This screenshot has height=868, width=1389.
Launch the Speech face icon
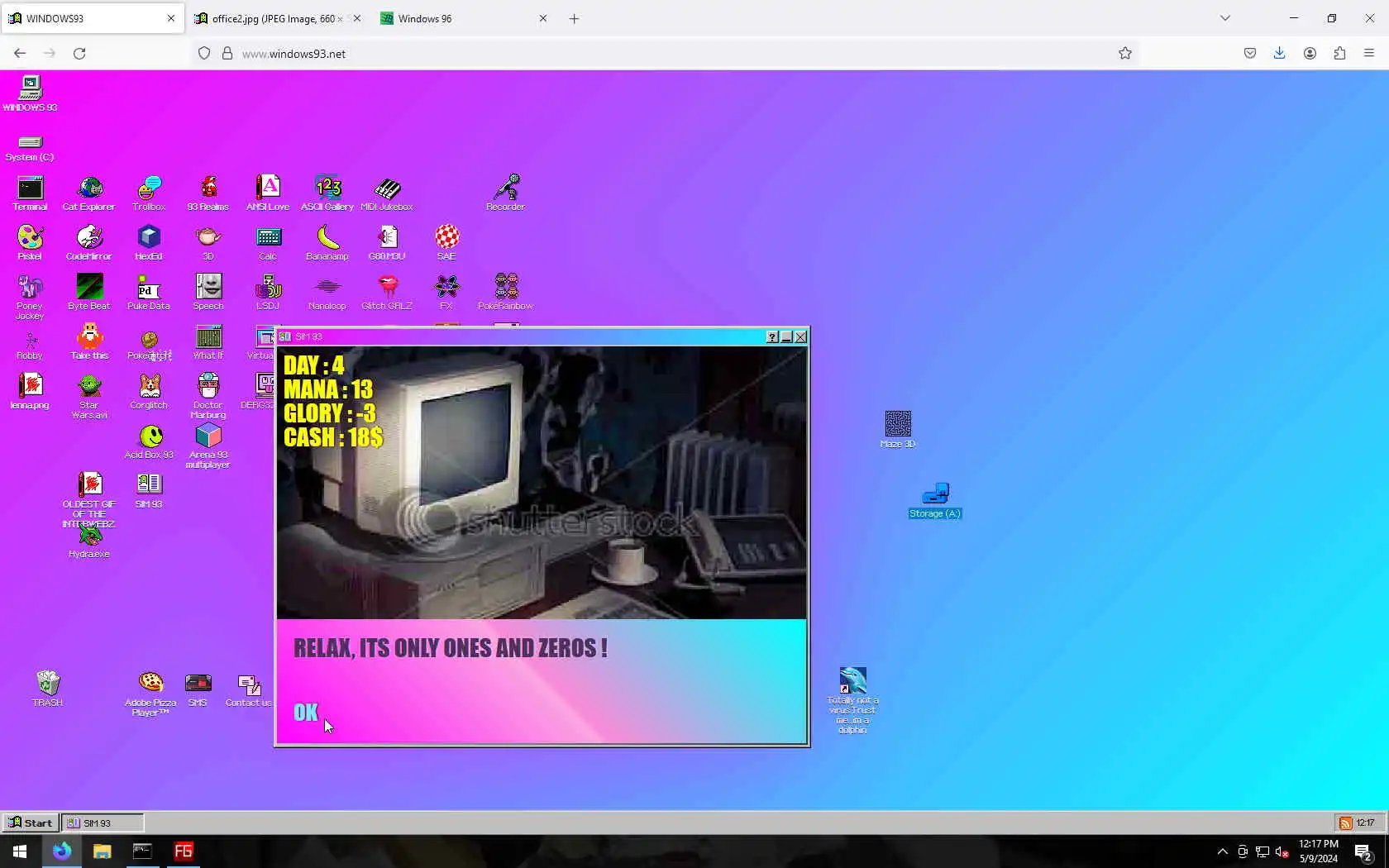point(208,293)
